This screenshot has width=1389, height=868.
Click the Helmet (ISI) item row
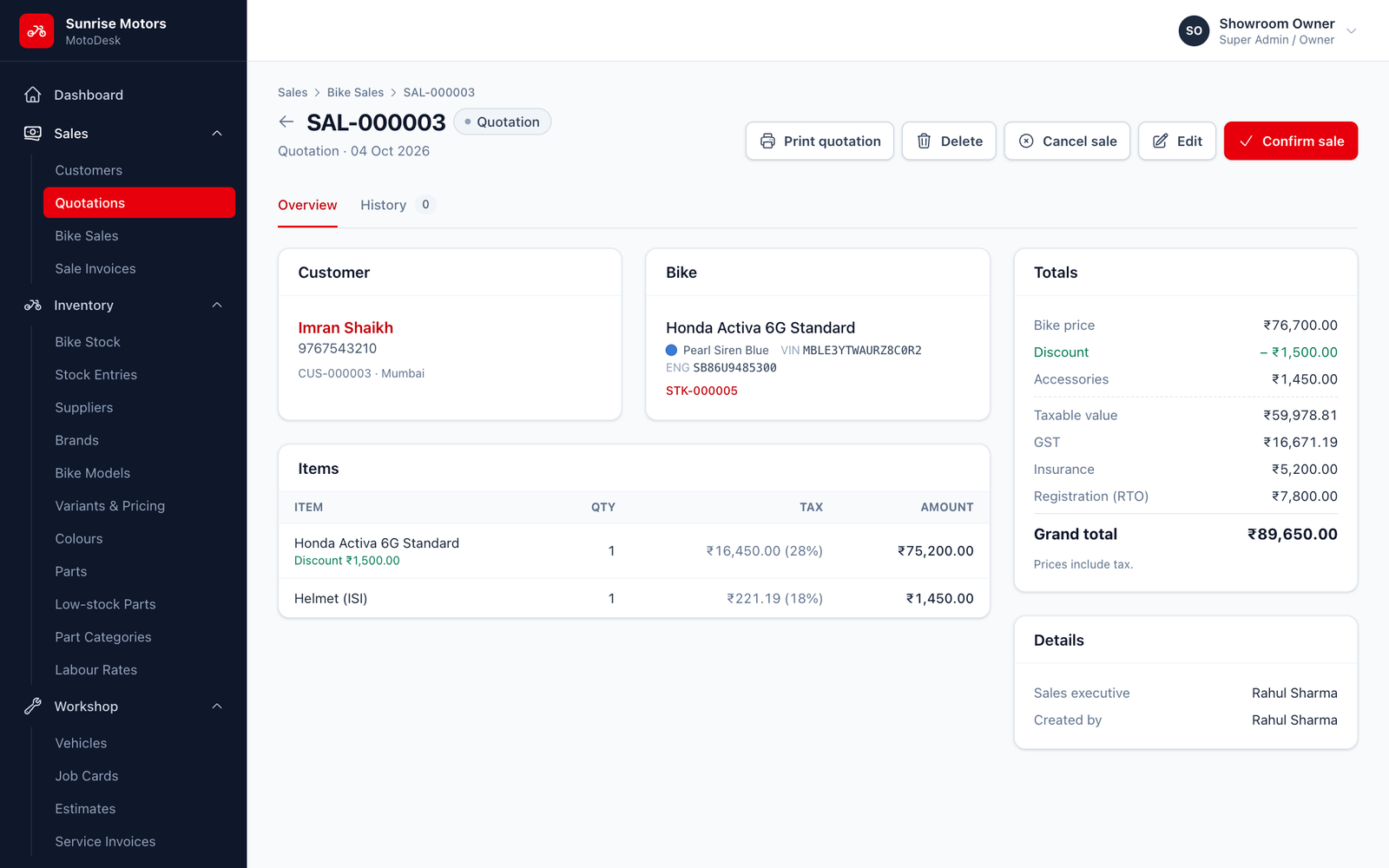point(634,598)
